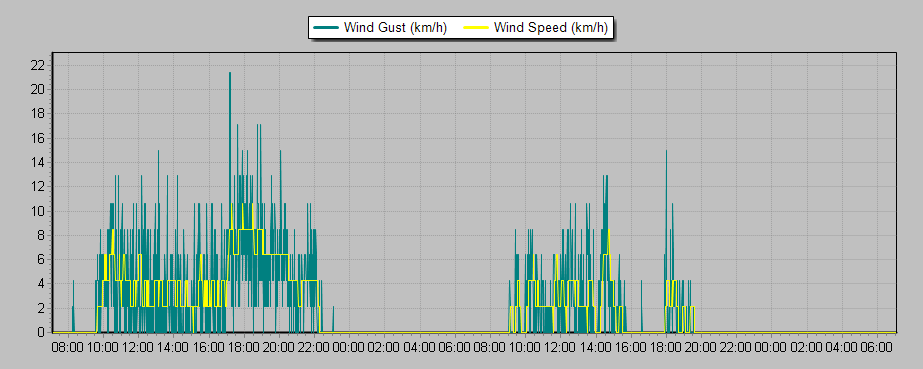Click the 20 value on the vertical axis
The image size is (923, 369).
(x=38, y=89)
